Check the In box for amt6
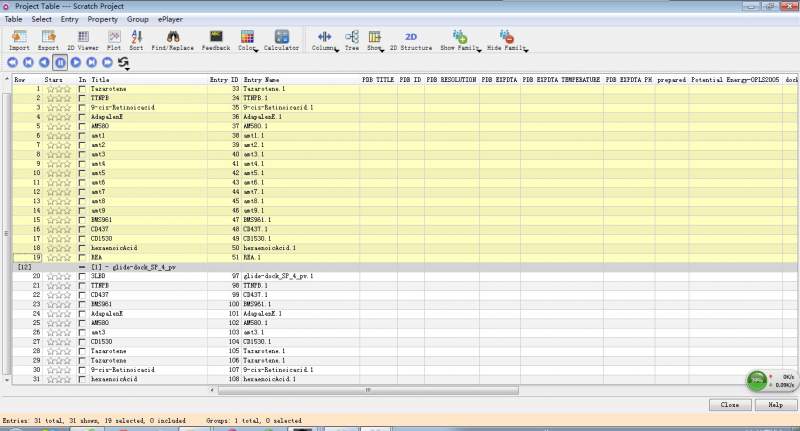This screenshot has height=431, width=800. pyautogui.click(x=82, y=183)
